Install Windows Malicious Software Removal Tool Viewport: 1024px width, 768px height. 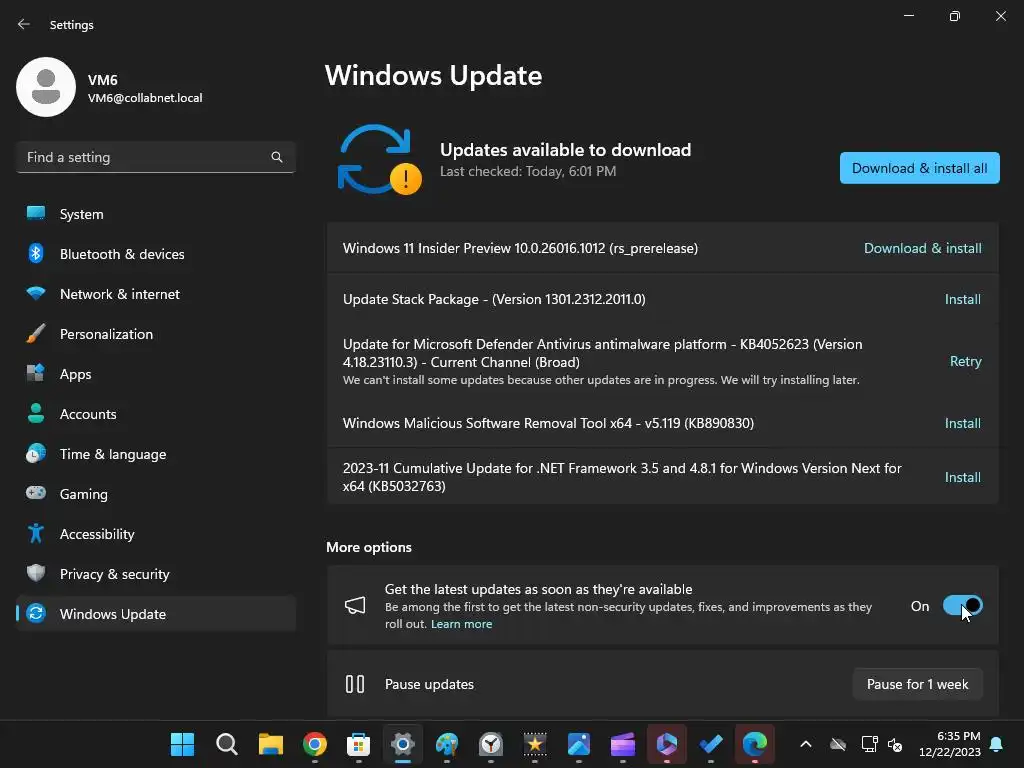963,423
